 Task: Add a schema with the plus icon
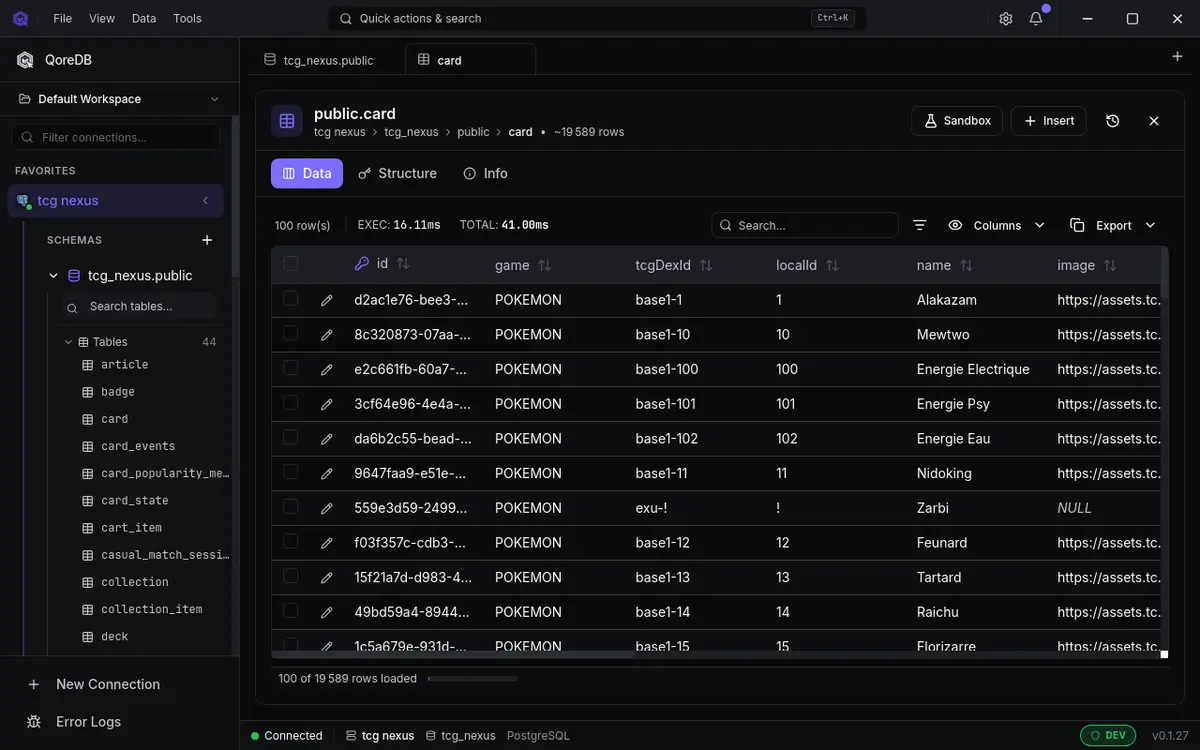coord(207,240)
